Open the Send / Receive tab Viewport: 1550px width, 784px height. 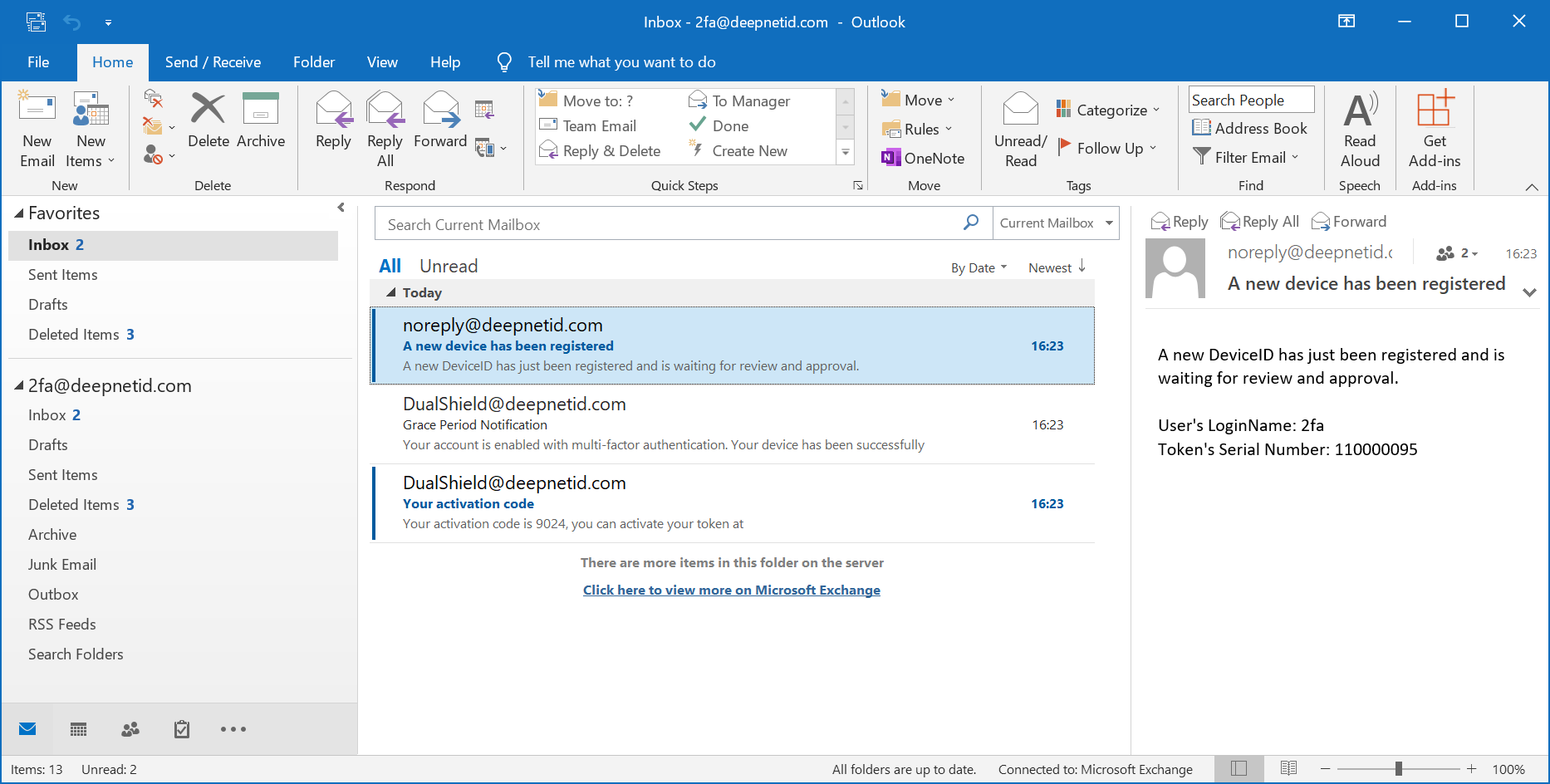click(213, 62)
